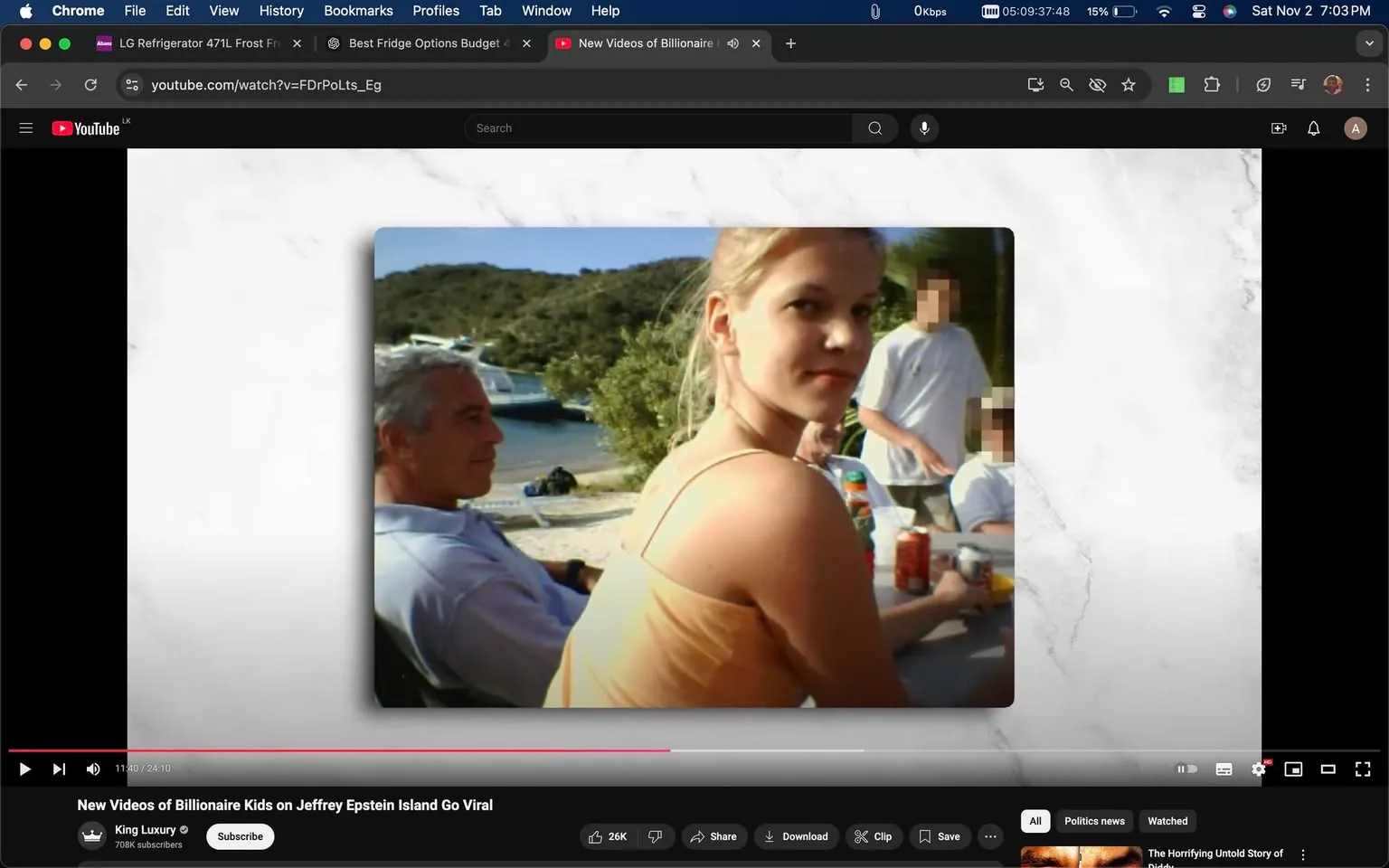The image size is (1389, 868).
Task: Subscribe to the King Luxury channel
Action: 239,836
